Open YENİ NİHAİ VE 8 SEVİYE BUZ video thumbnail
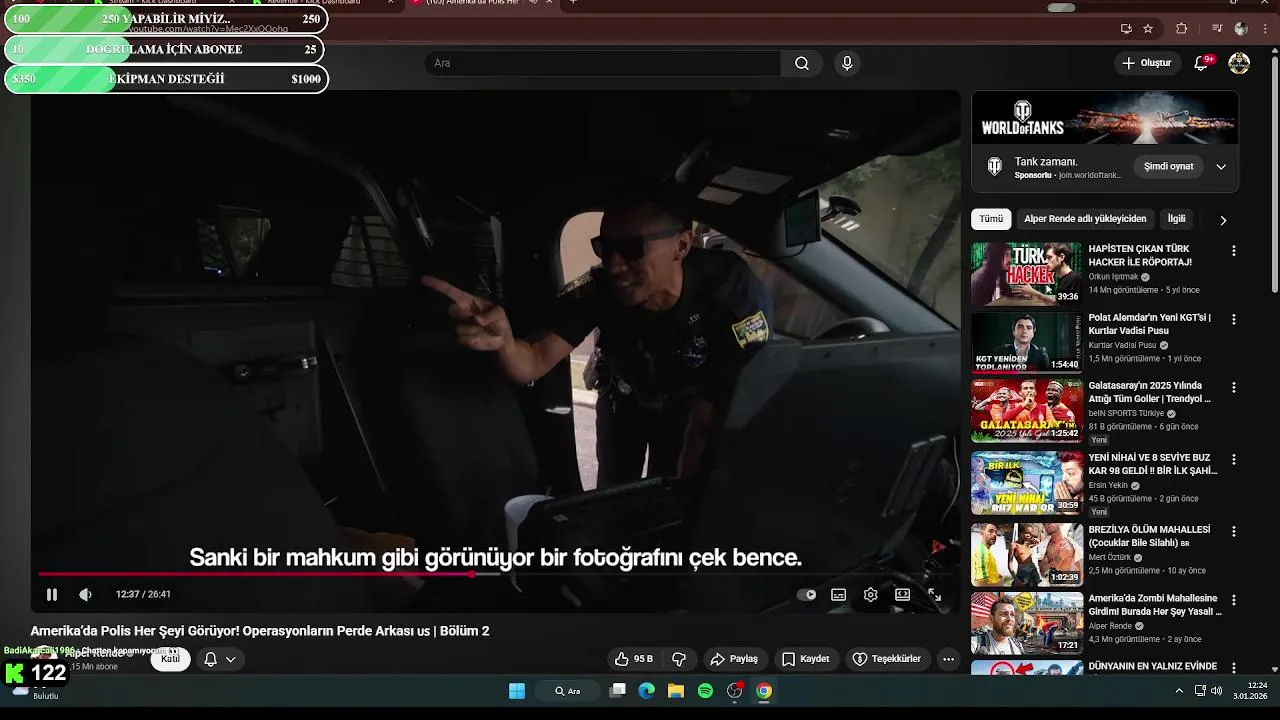Screen dimensions: 1280x720 [x=1027, y=483]
